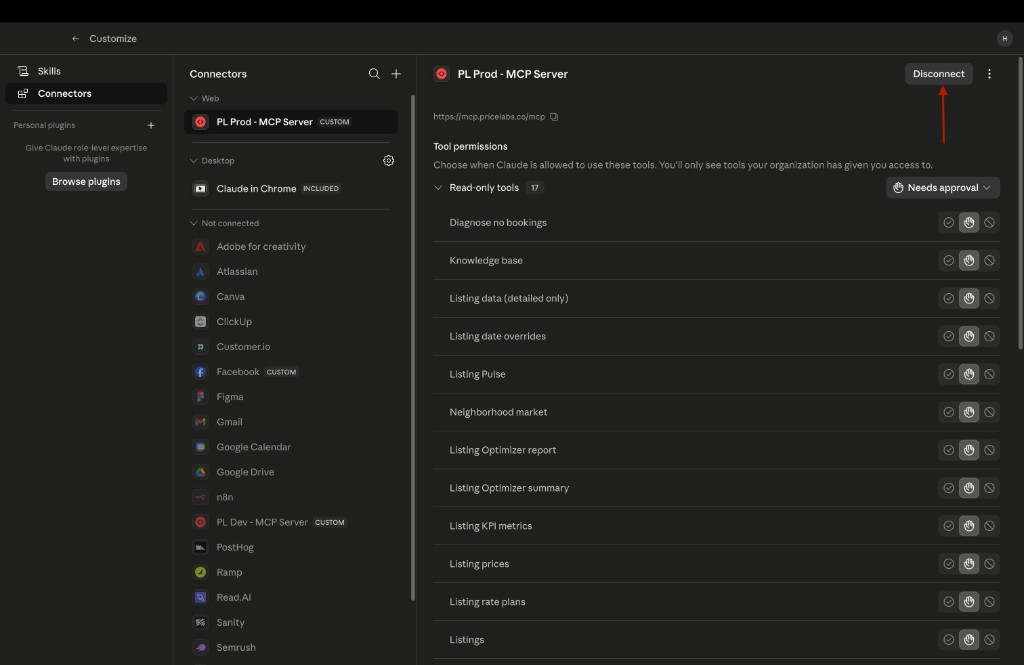Screen dimensions: 1024x665
Task: Open Connectors in the sidebar
Action: tap(86, 93)
